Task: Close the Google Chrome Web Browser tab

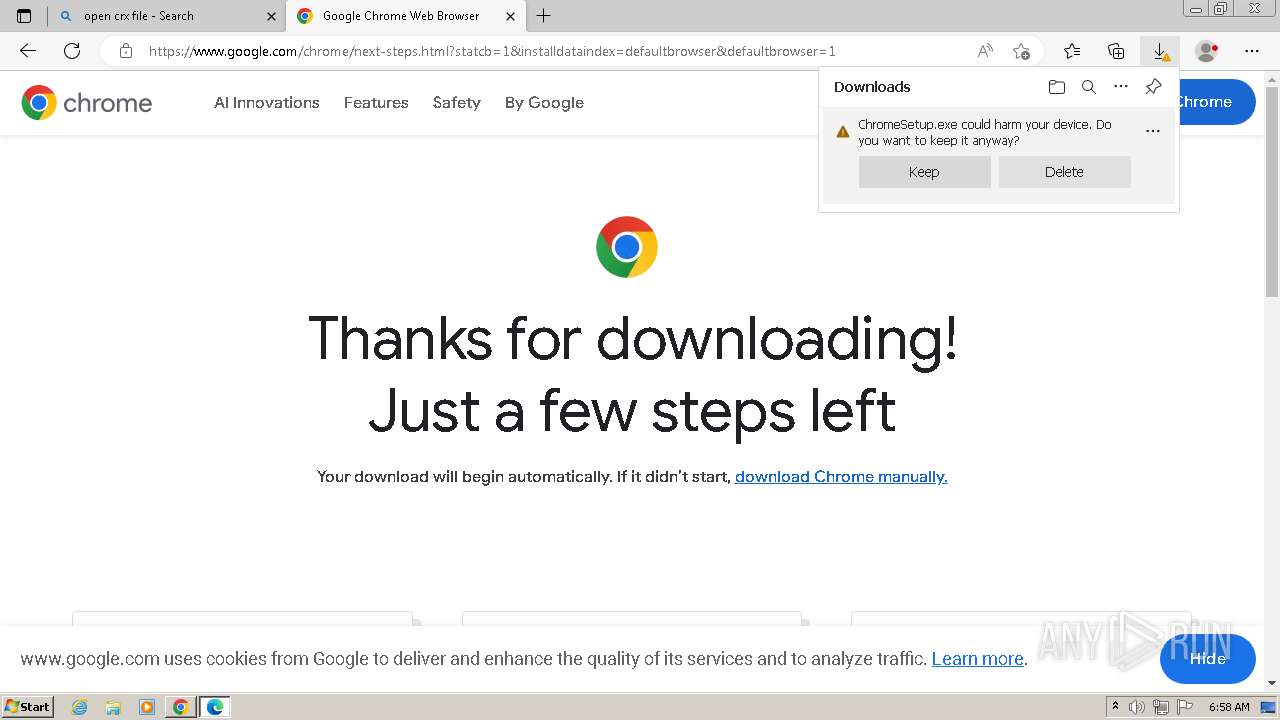Action: click(510, 16)
